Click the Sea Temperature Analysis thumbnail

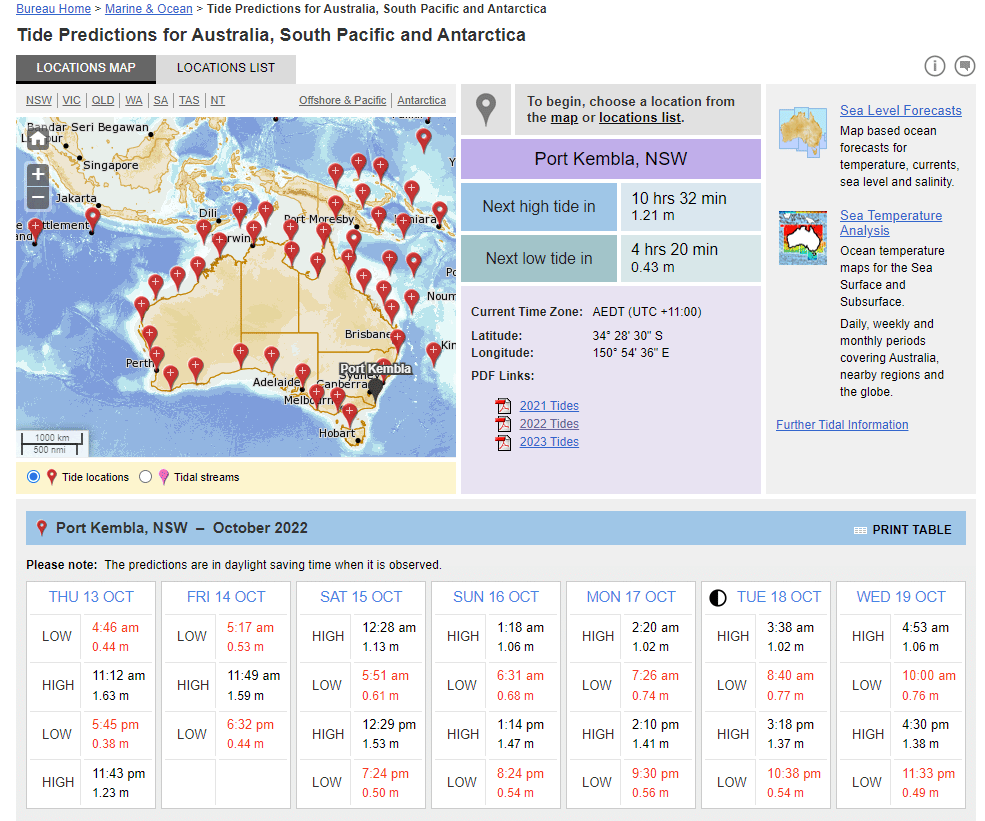click(x=802, y=237)
